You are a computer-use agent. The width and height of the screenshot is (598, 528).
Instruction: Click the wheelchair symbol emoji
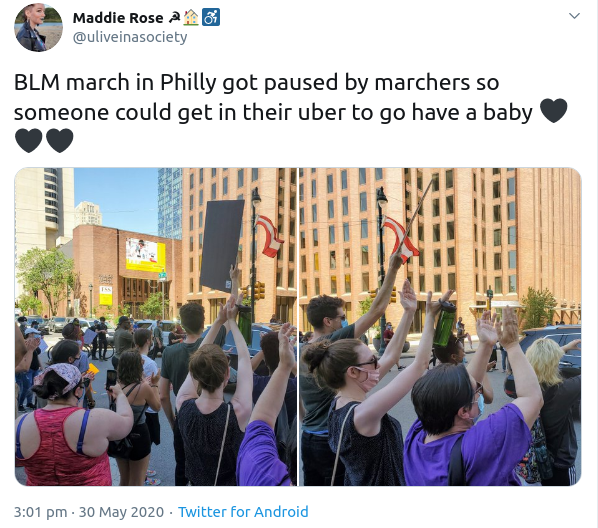(211, 18)
